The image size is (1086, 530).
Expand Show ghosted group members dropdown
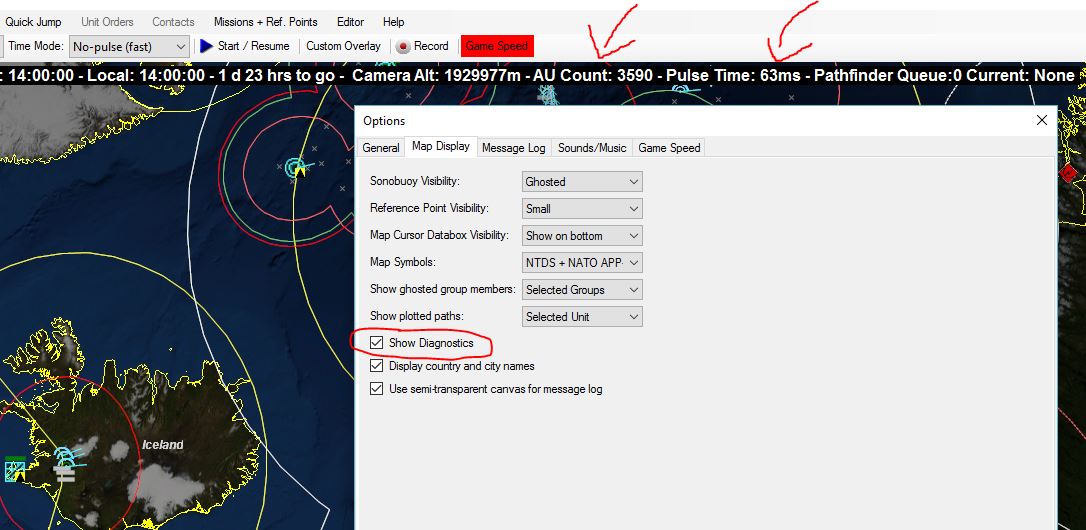(x=582, y=290)
